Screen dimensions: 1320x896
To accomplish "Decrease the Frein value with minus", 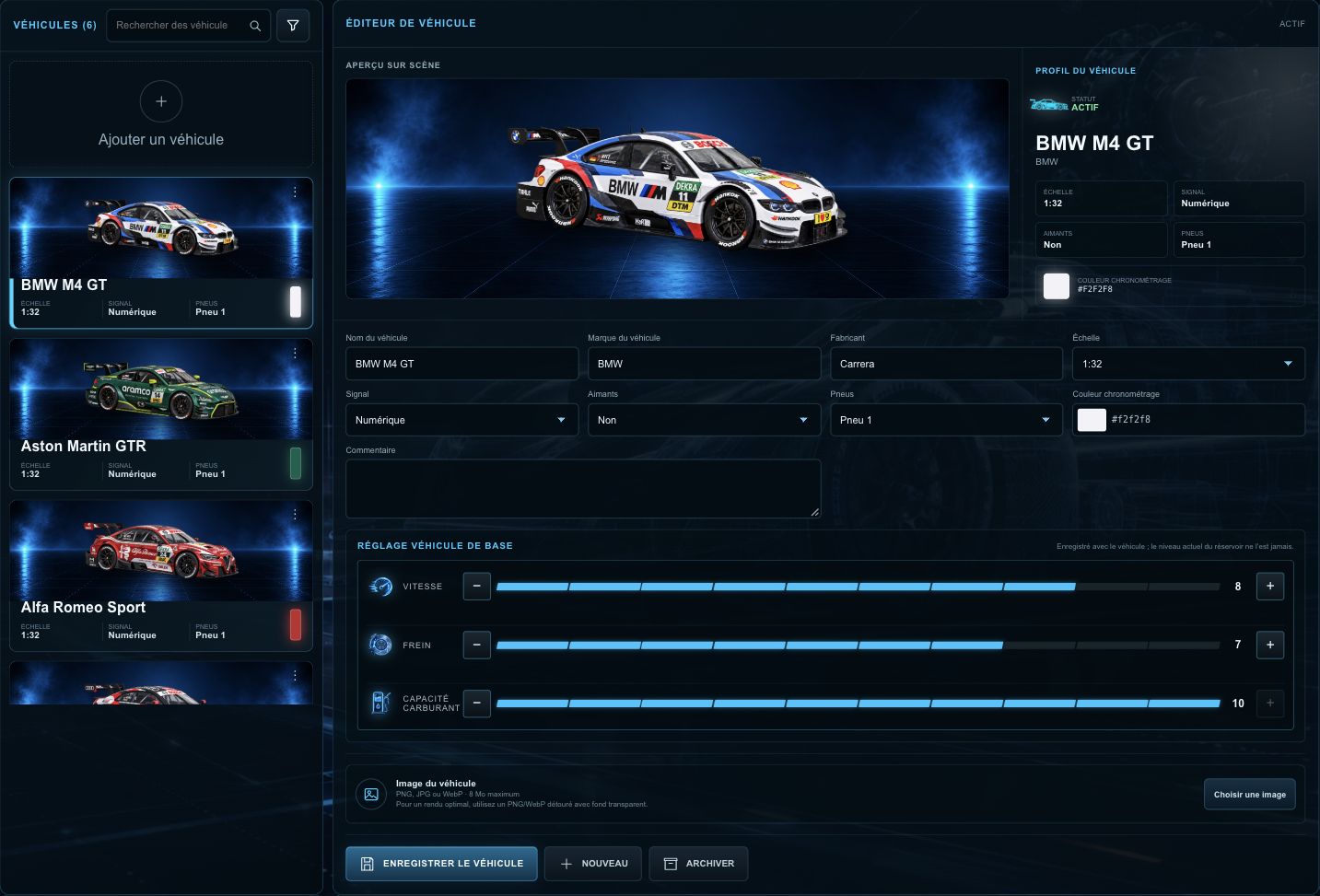I will pyautogui.click(x=476, y=645).
